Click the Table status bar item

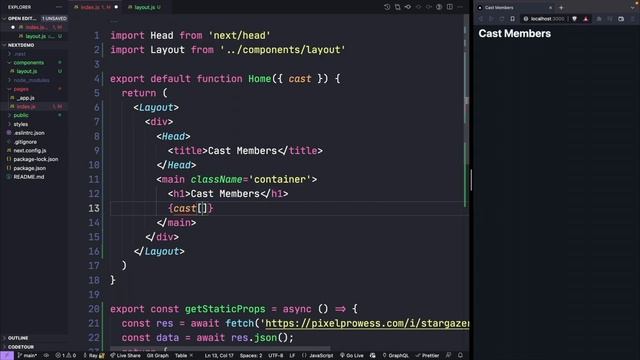pos(183,356)
